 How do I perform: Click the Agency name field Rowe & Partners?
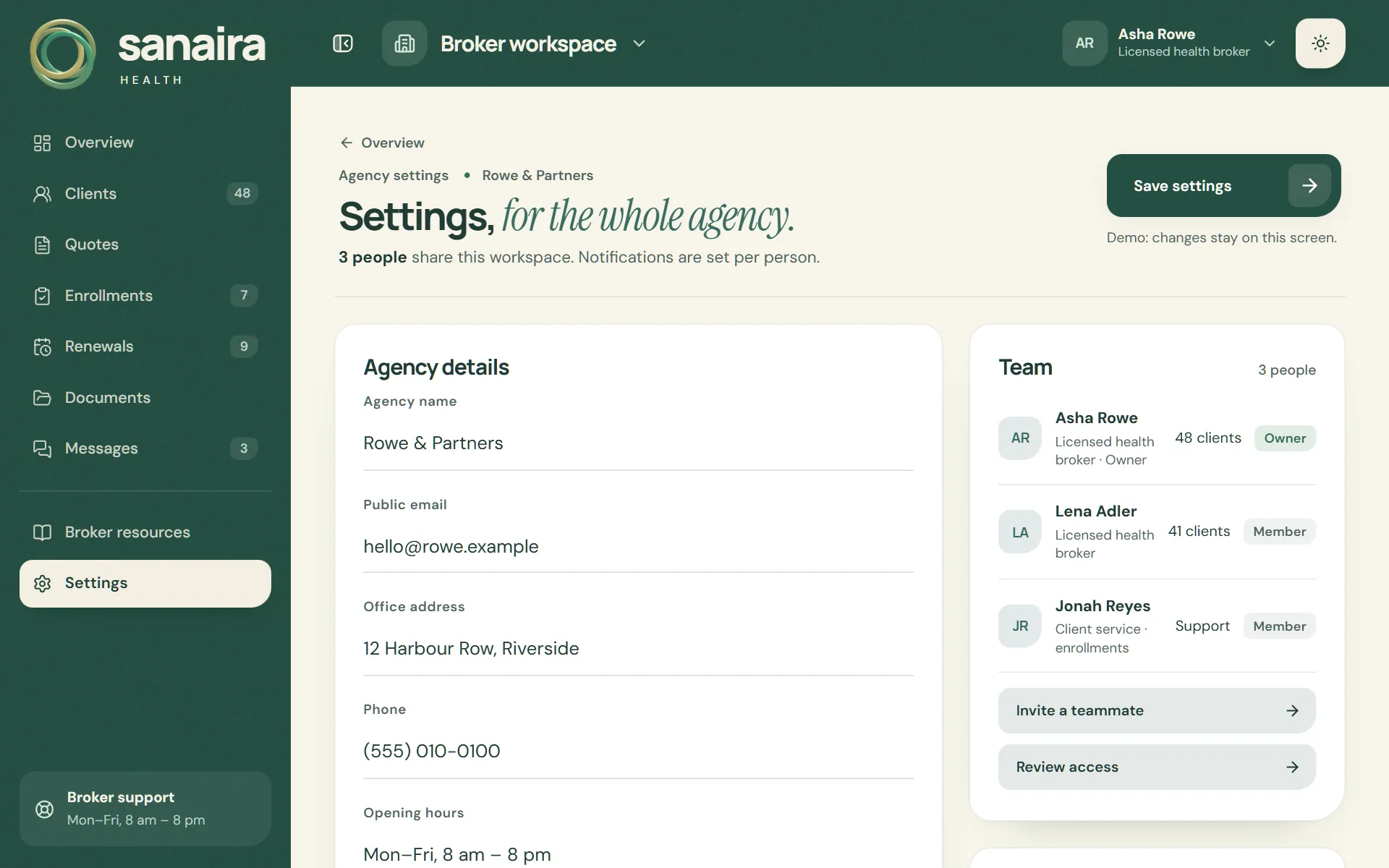(638, 443)
